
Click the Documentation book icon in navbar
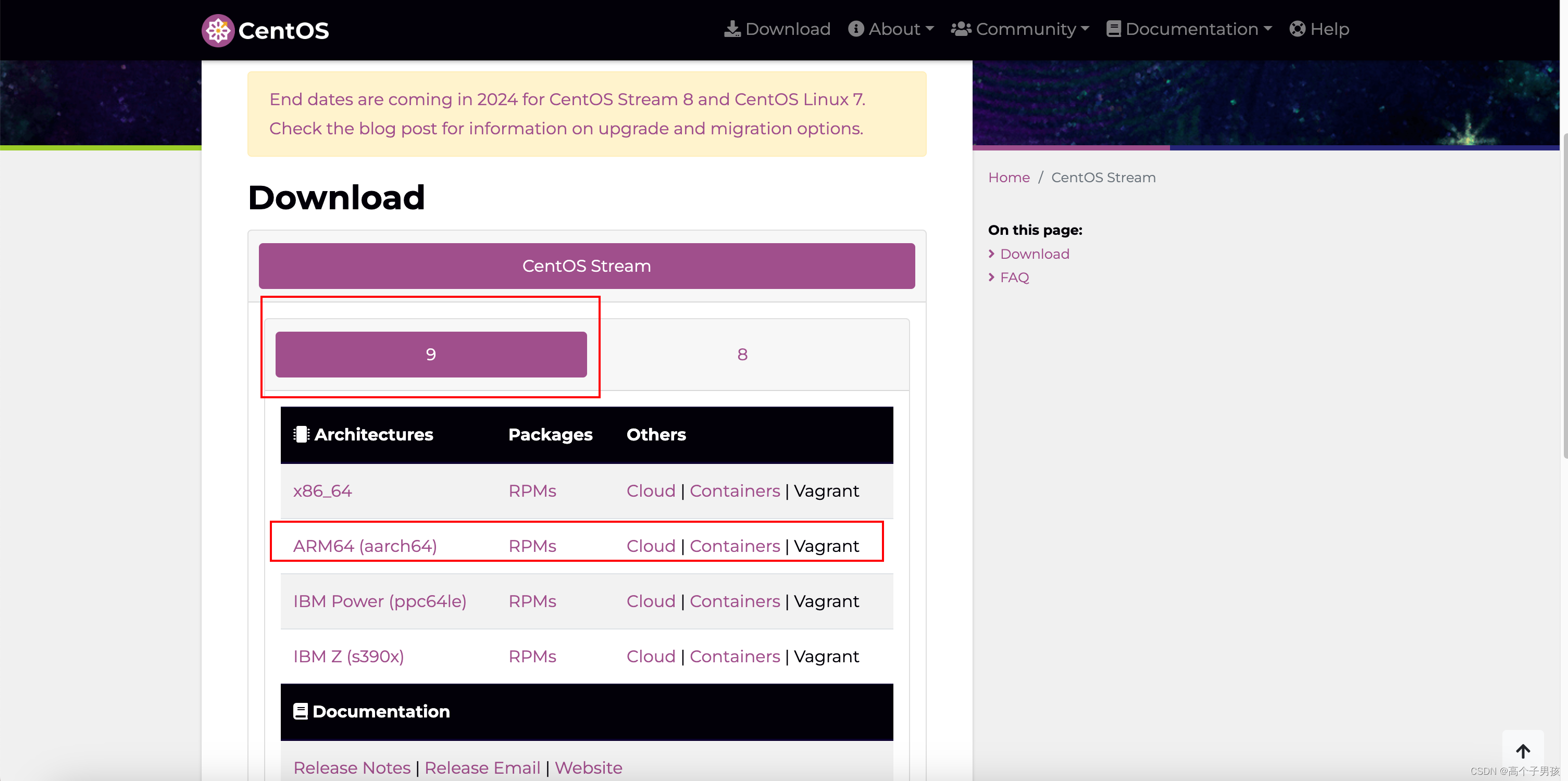pos(1113,29)
